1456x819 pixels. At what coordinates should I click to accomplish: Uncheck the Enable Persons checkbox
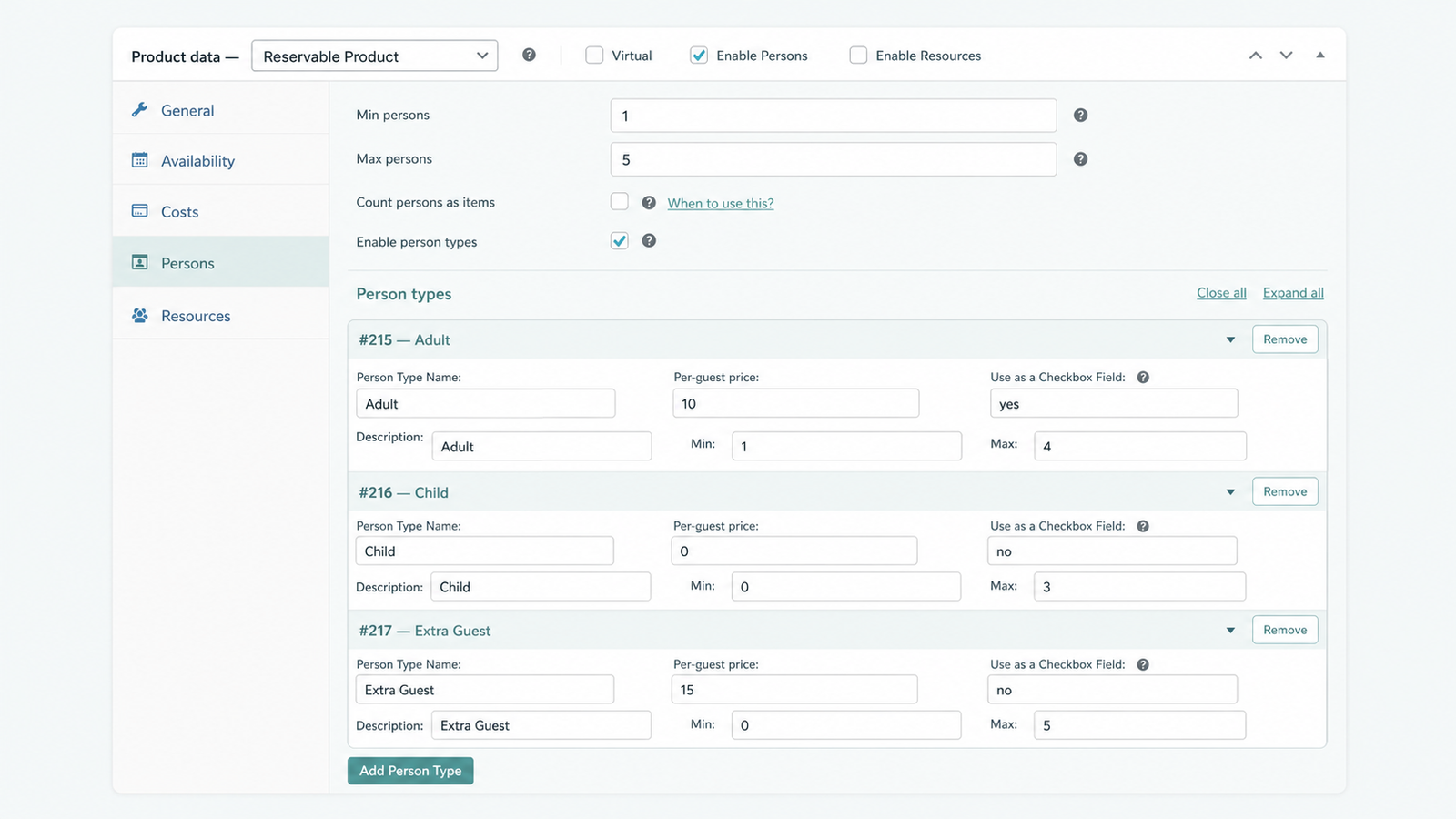699,56
